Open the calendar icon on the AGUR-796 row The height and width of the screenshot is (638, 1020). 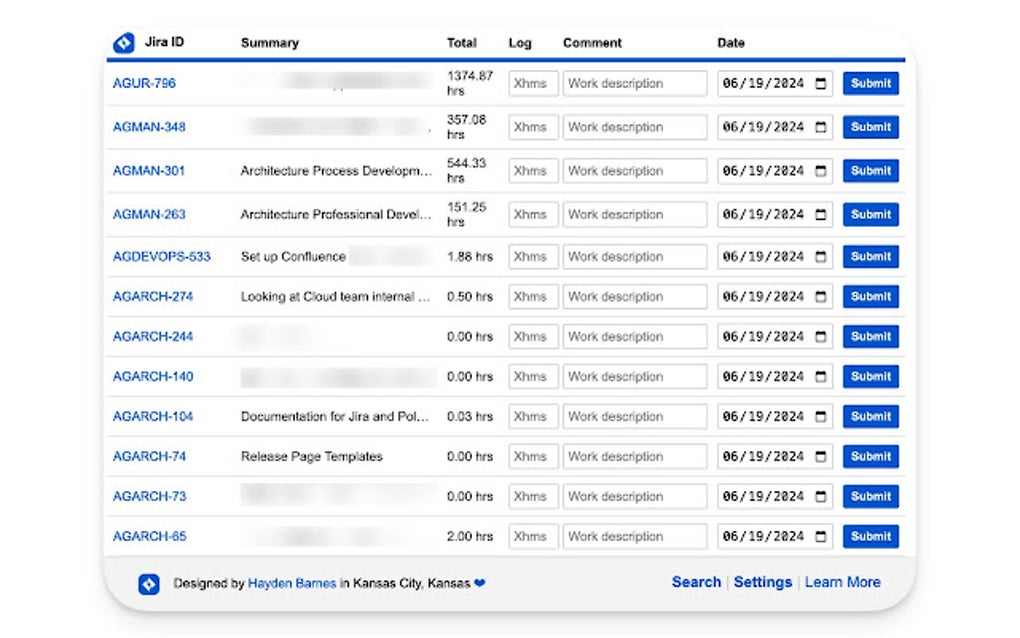pyautogui.click(x=820, y=83)
